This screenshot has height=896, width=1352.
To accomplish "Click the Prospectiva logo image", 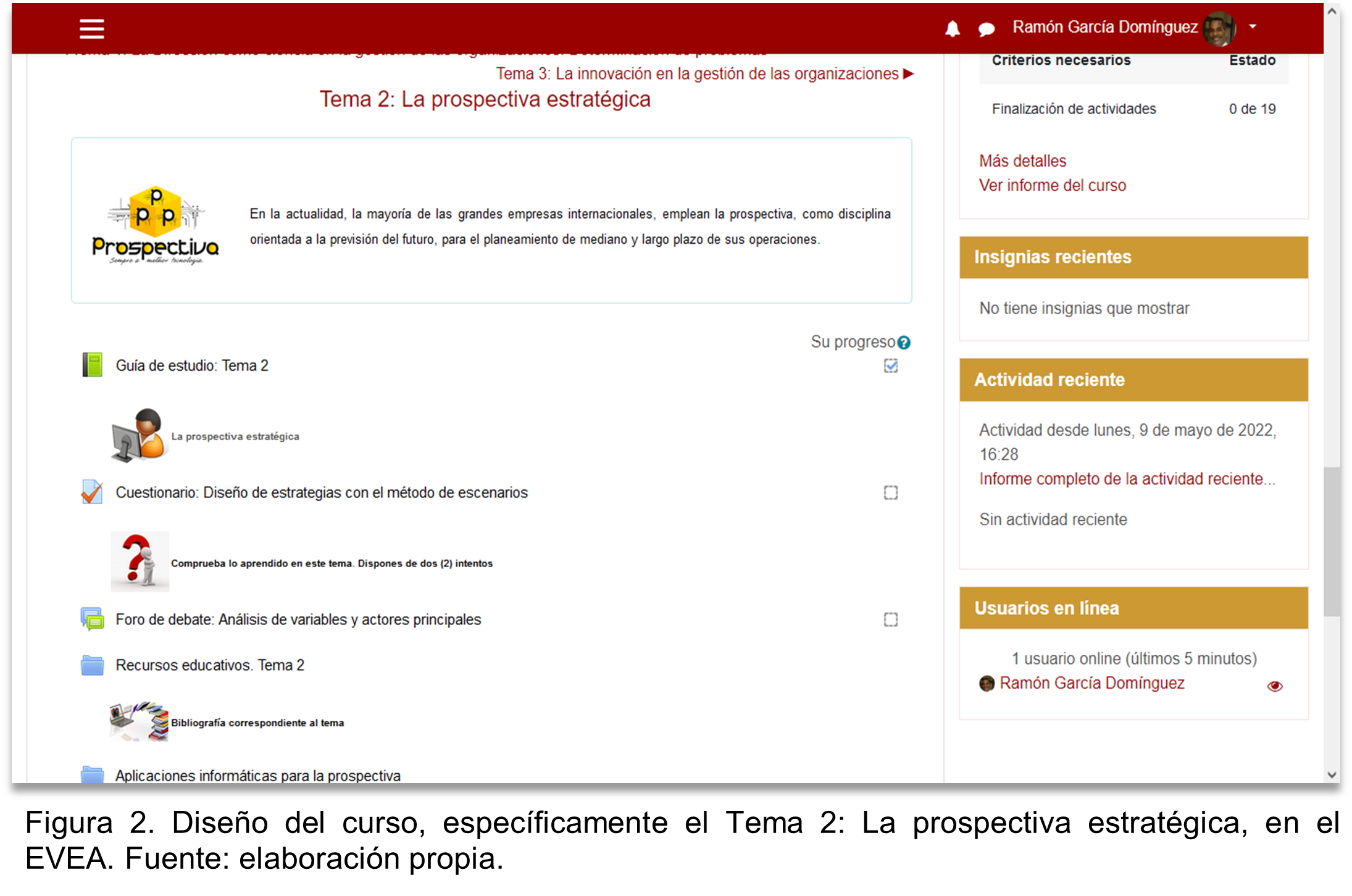I will click(156, 225).
